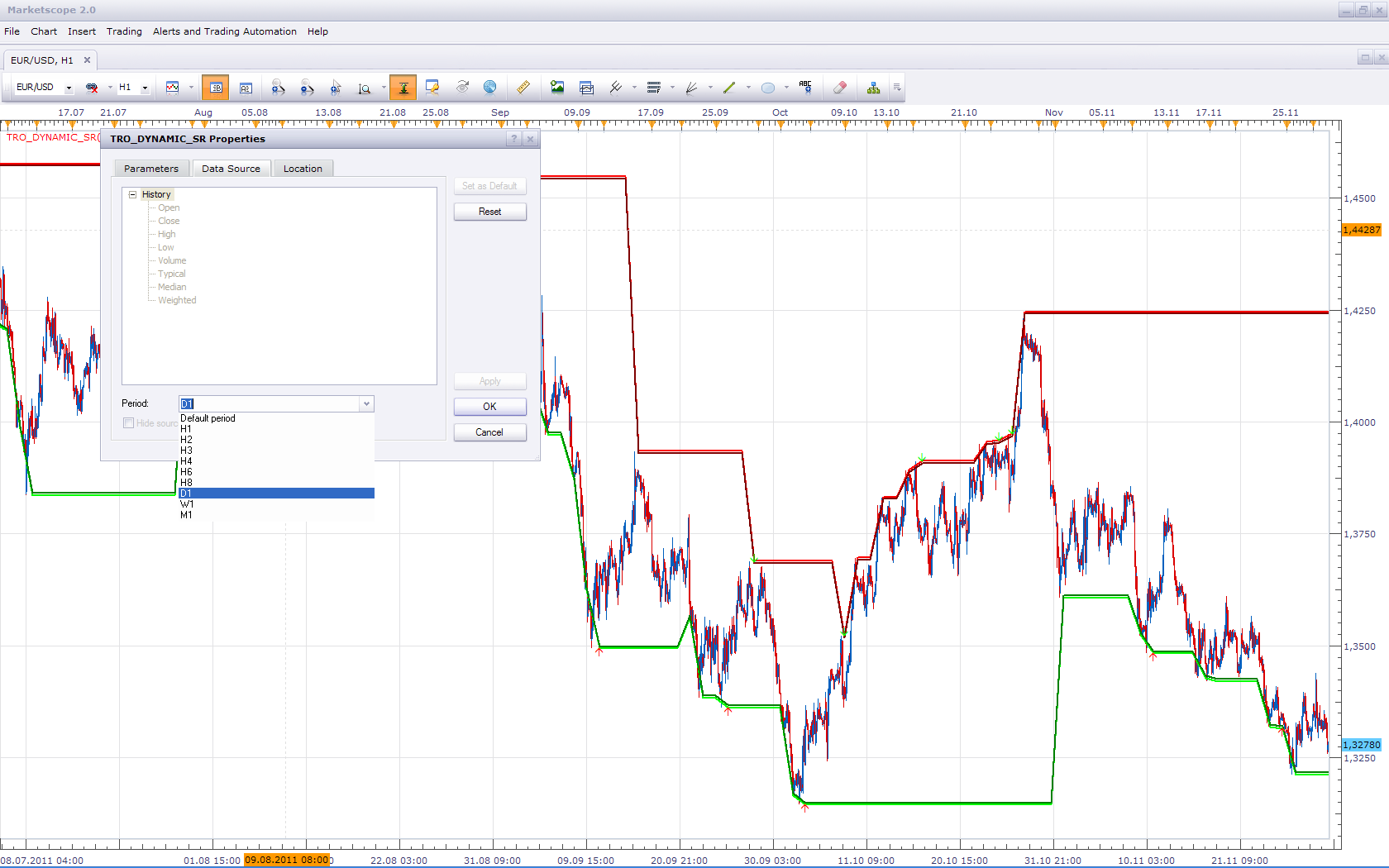The height and width of the screenshot is (868, 1389).
Task: Open the Period combo box arrow
Action: [366, 403]
